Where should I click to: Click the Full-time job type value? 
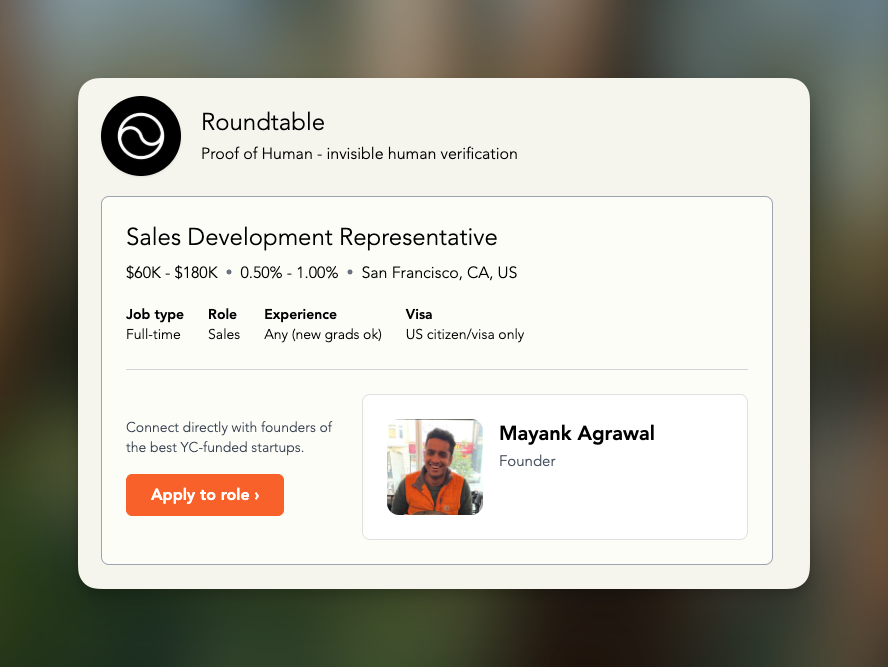(x=153, y=335)
